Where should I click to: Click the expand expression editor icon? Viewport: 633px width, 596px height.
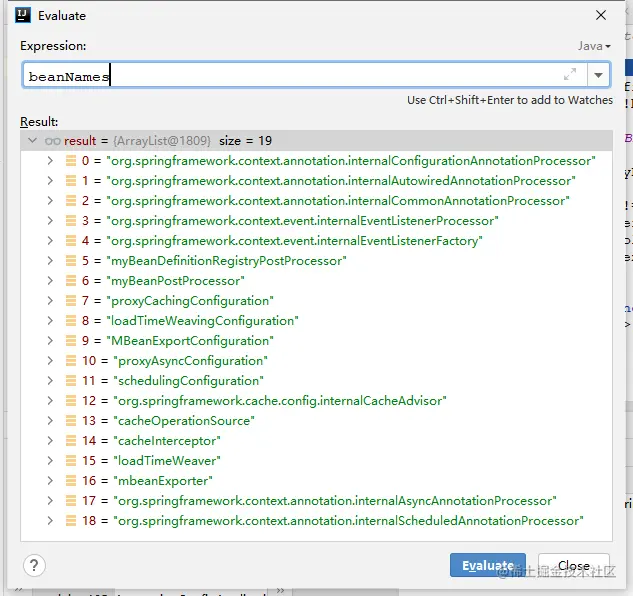tap(570, 74)
